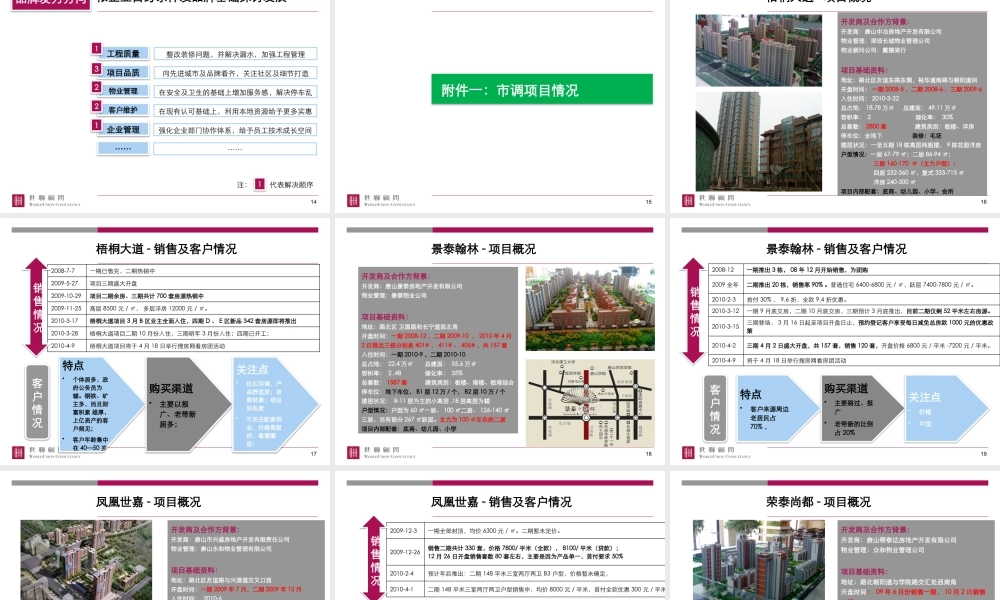Image resolution: width=1000 pixels, height=600 pixels.
Task: Click the 特点 arrow on slide 17
Action: (x=102, y=405)
